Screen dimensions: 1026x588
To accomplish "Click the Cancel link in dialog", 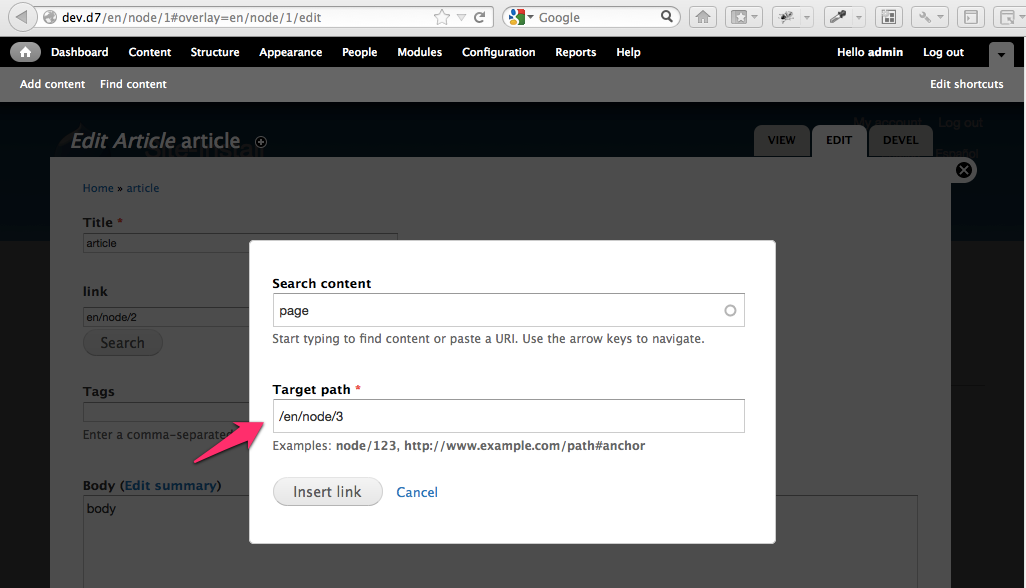I will (417, 491).
